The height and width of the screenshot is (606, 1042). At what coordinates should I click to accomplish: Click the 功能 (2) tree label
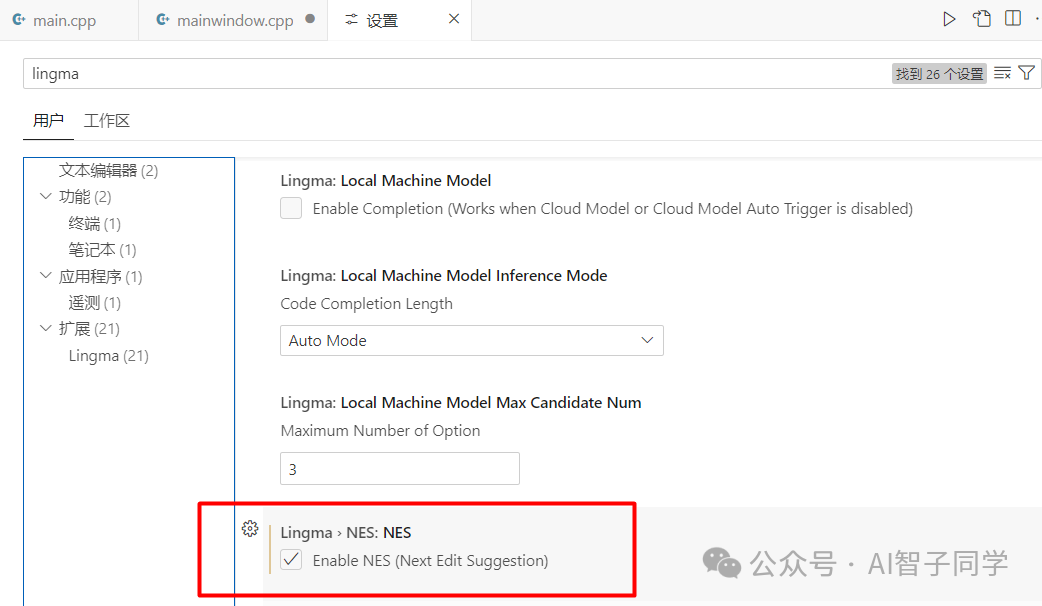(x=85, y=197)
